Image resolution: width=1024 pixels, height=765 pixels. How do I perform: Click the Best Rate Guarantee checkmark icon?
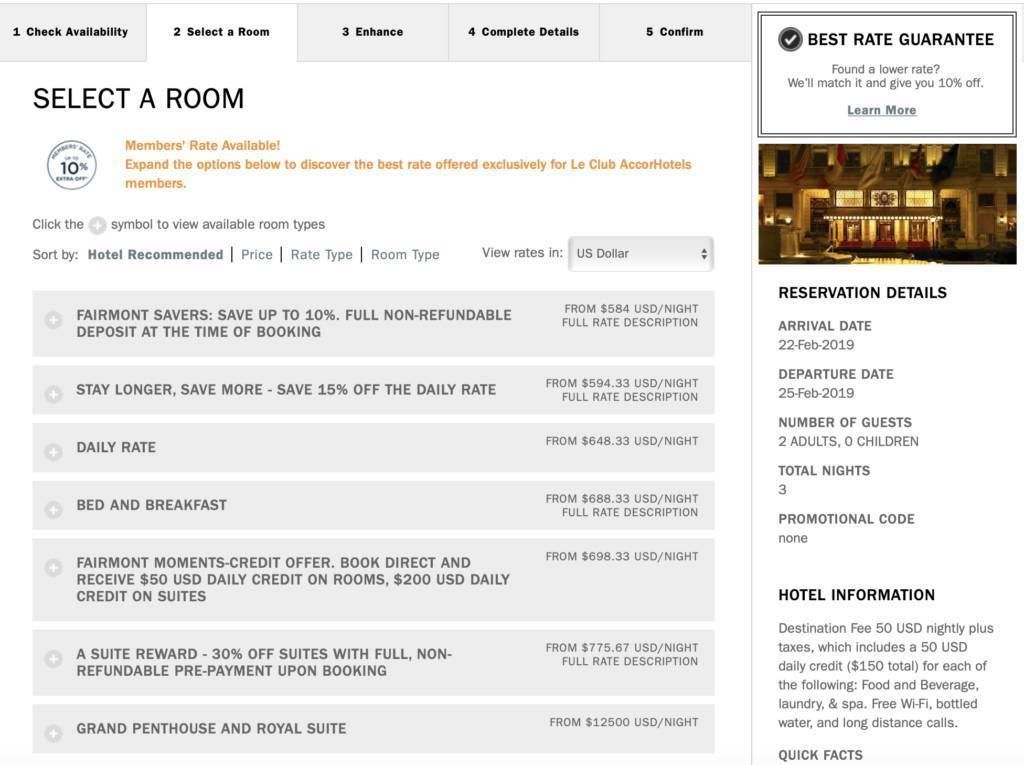click(x=790, y=40)
